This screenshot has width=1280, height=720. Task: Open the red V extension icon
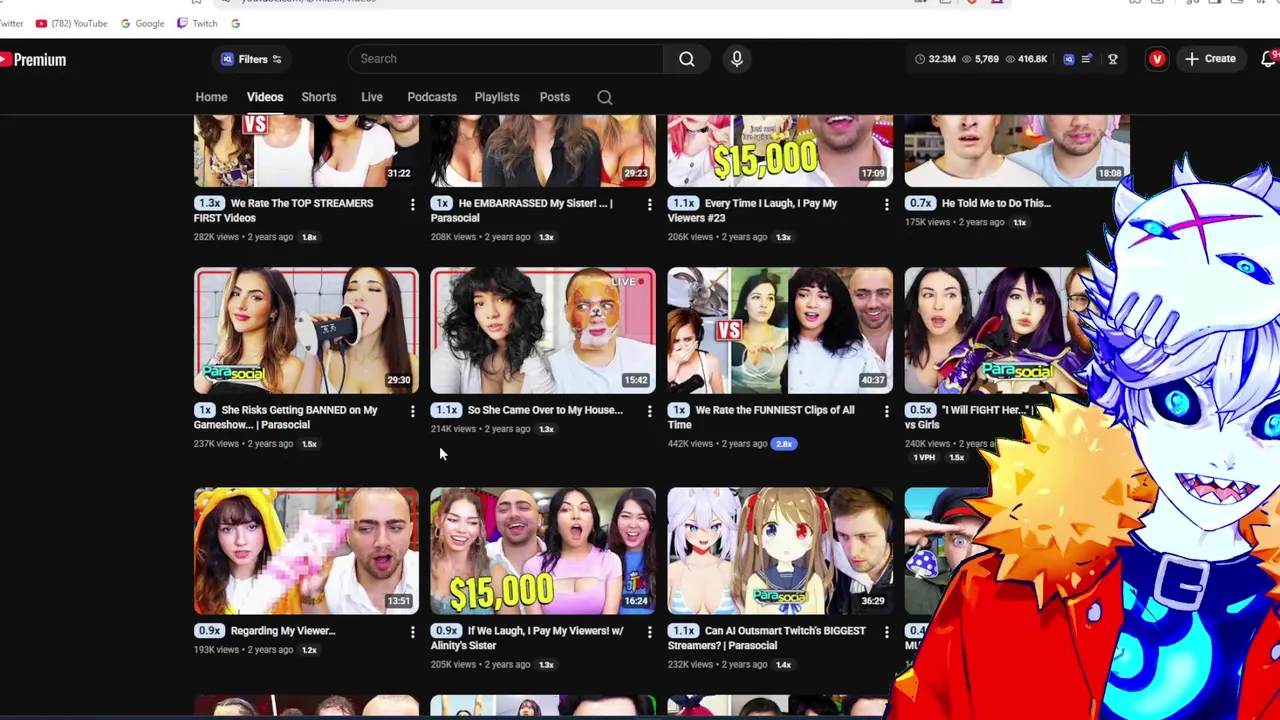pyautogui.click(x=1157, y=59)
